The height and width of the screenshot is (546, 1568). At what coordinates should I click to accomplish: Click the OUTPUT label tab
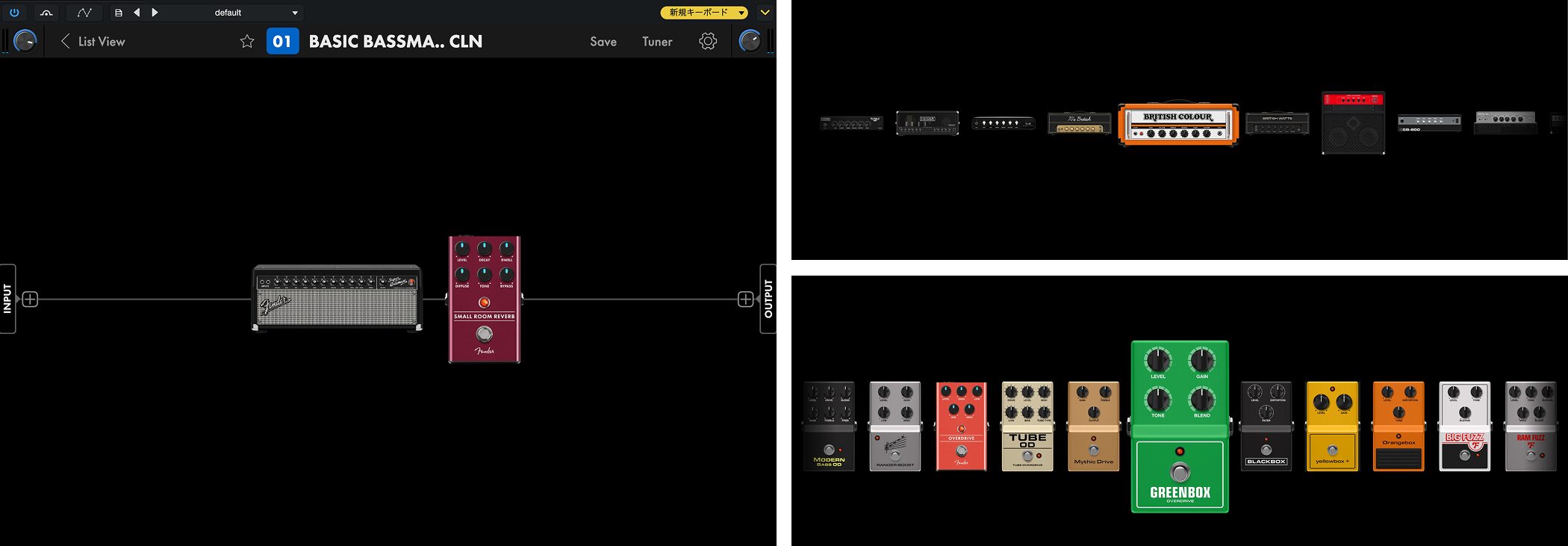click(768, 299)
